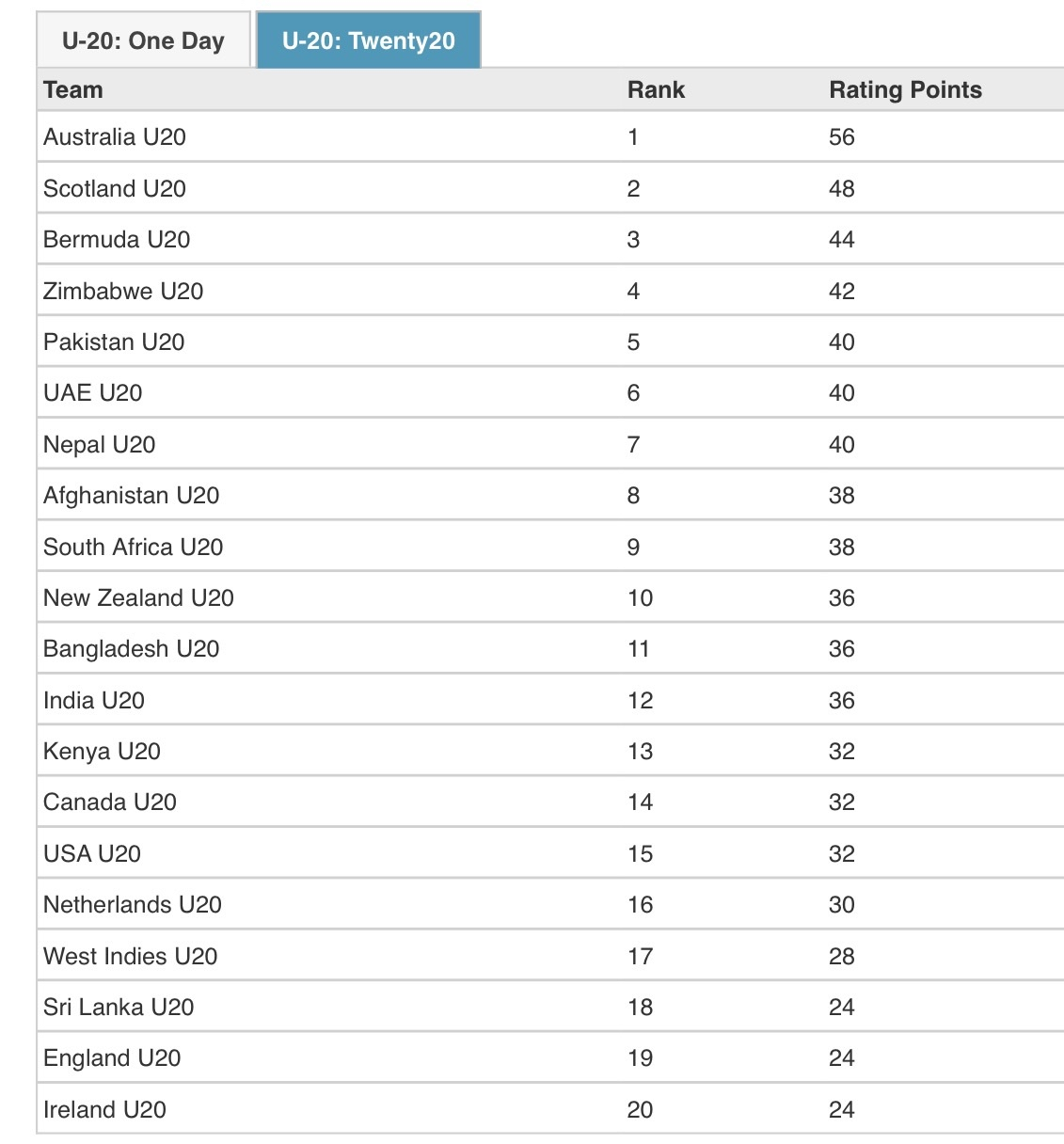The image size is (1064, 1144).
Task: Select the England U20 row
Action: [550, 1058]
